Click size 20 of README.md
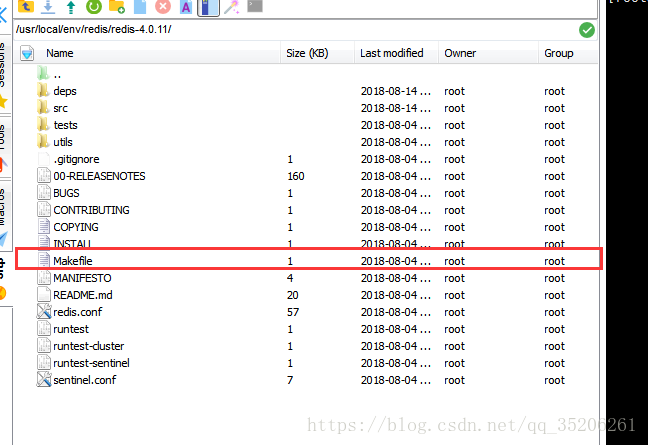The width and height of the screenshot is (648, 445). pyautogui.click(x=293, y=295)
